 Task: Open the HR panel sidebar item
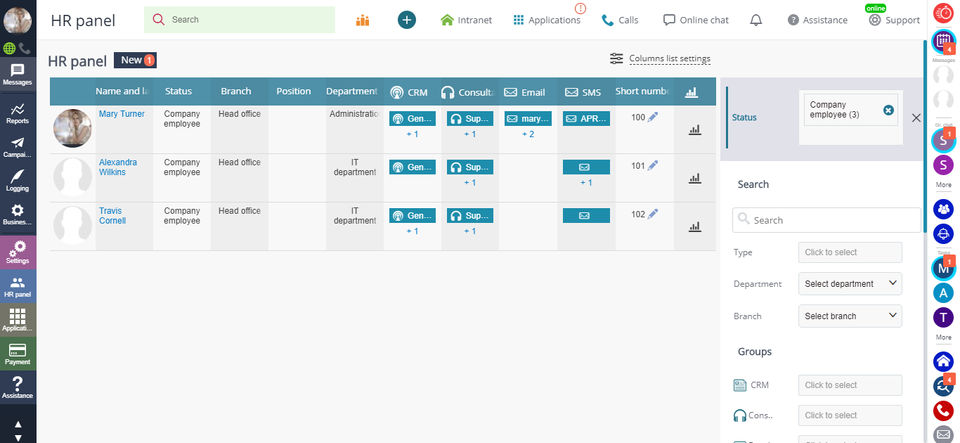pyautogui.click(x=18, y=286)
